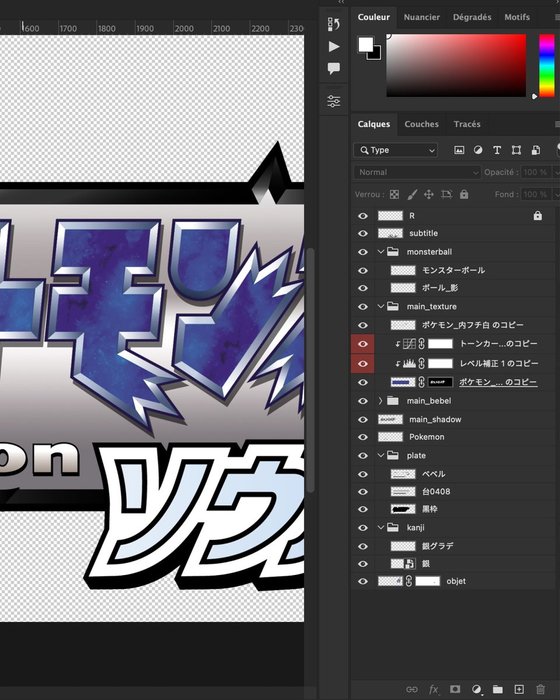
Task: Collapse the monsterball group
Action: click(380, 252)
